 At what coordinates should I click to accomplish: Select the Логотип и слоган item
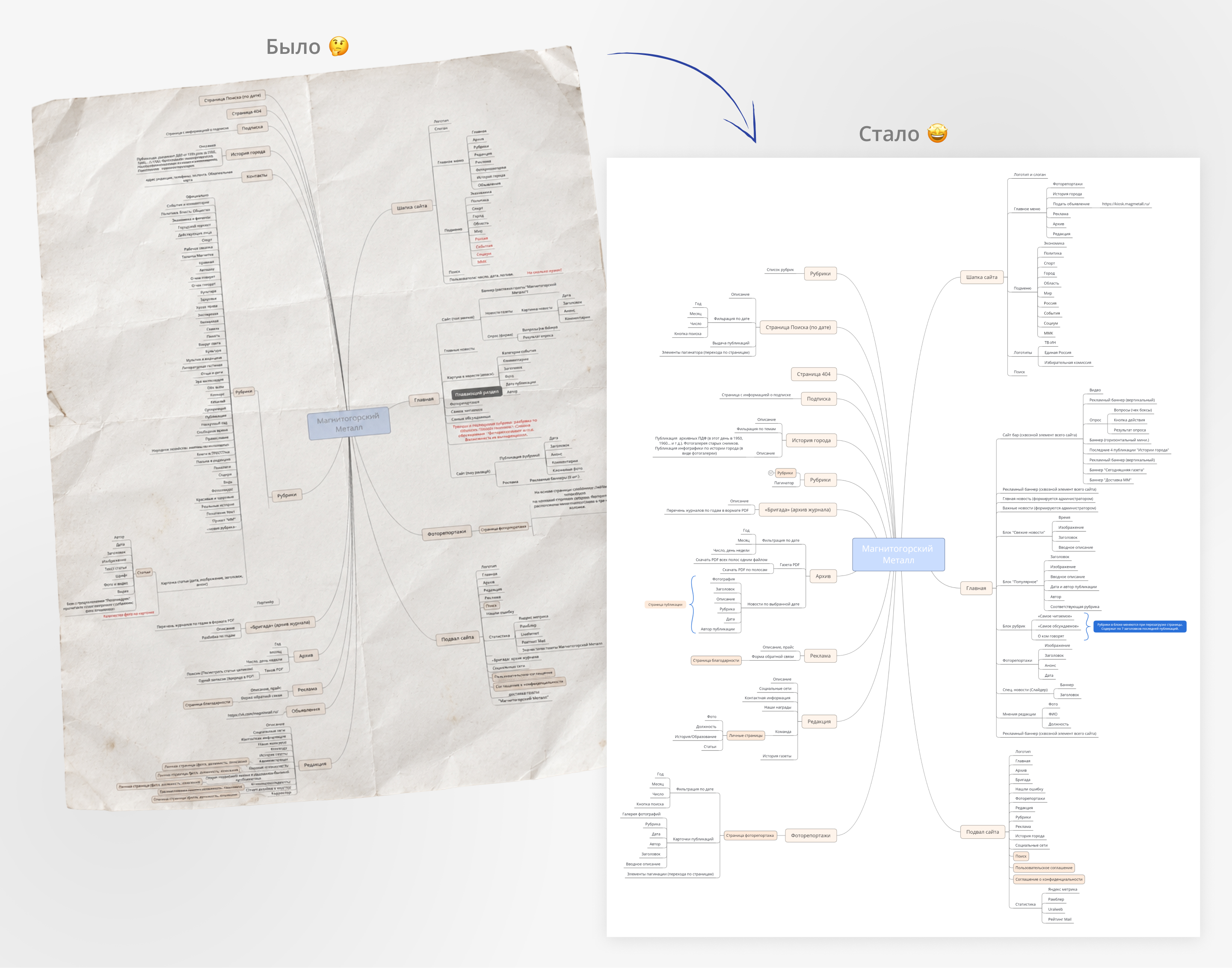[x=1030, y=174]
